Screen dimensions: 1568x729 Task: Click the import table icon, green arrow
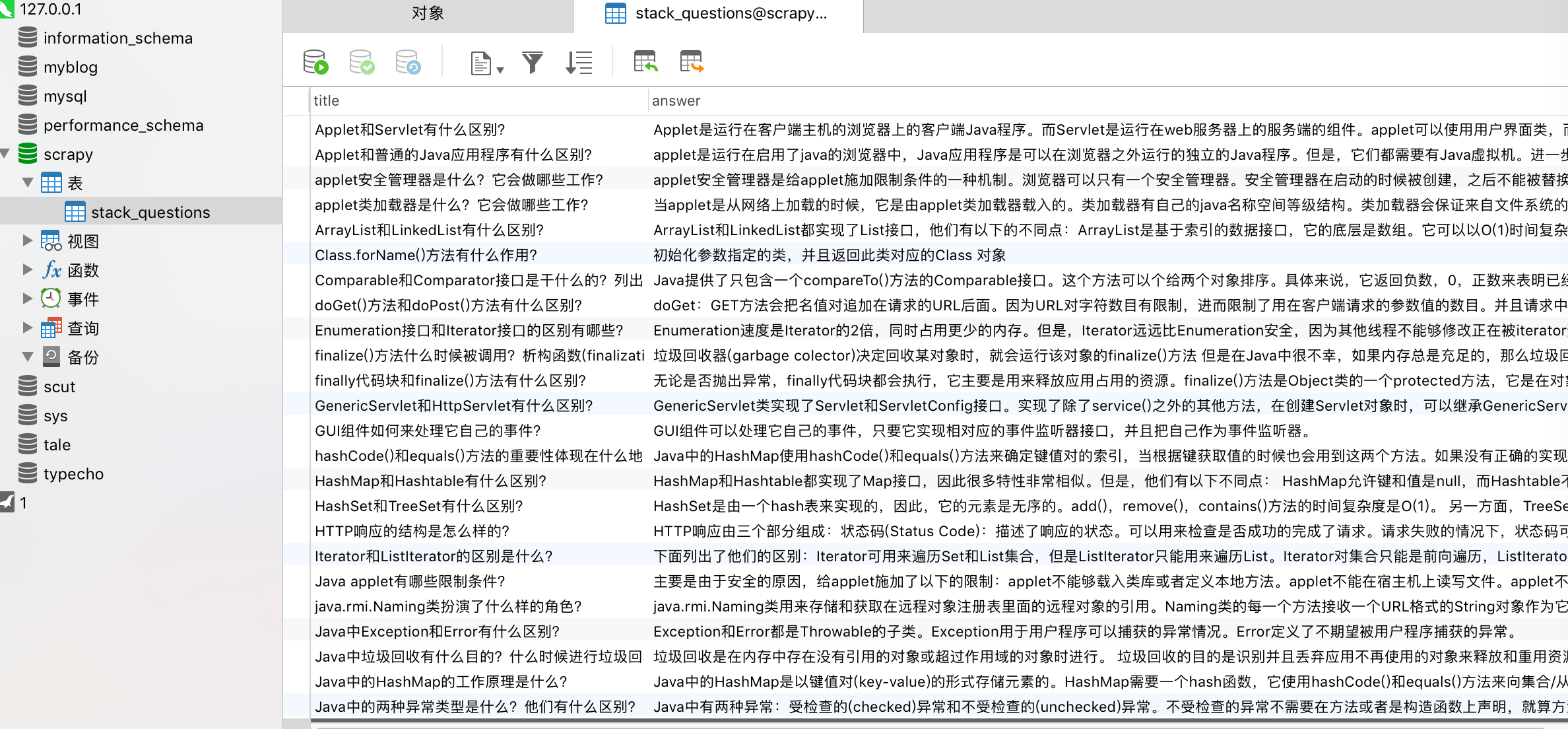(645, 62)
